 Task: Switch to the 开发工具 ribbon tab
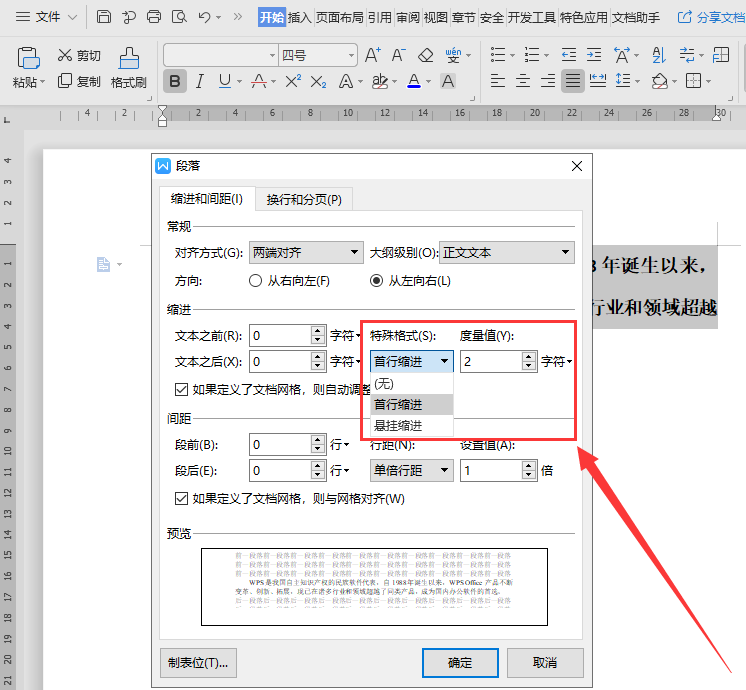pos(531,18)
